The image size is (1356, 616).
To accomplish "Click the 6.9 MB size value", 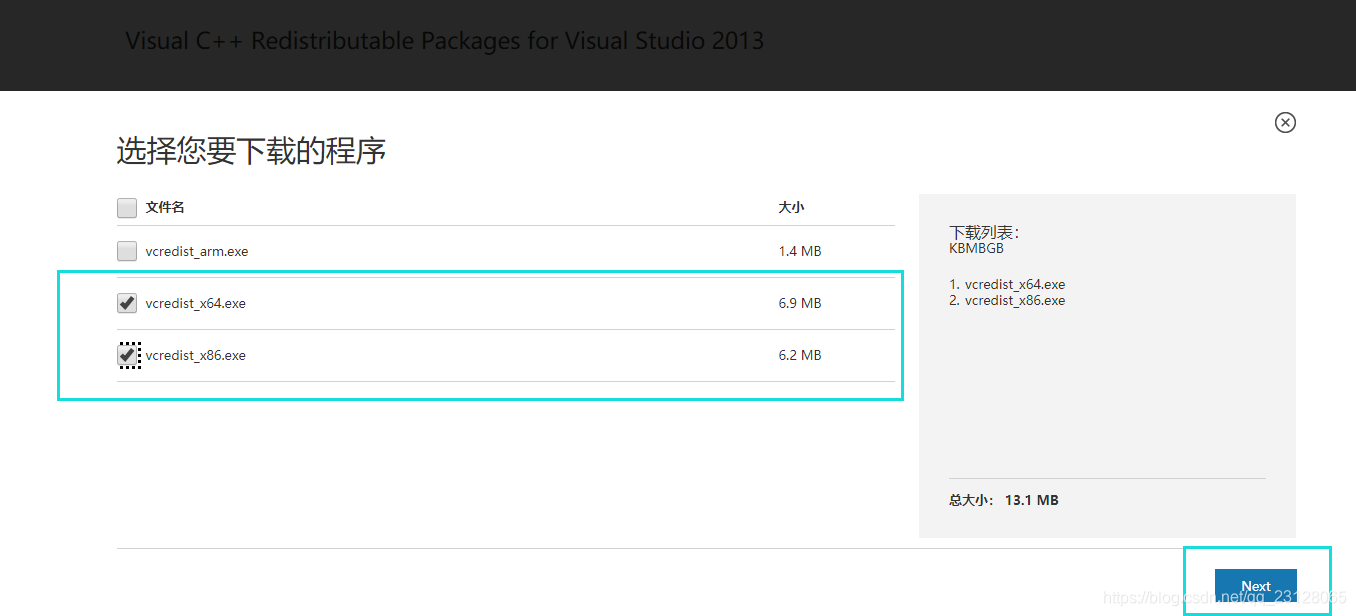I will (x=800, y=303).
